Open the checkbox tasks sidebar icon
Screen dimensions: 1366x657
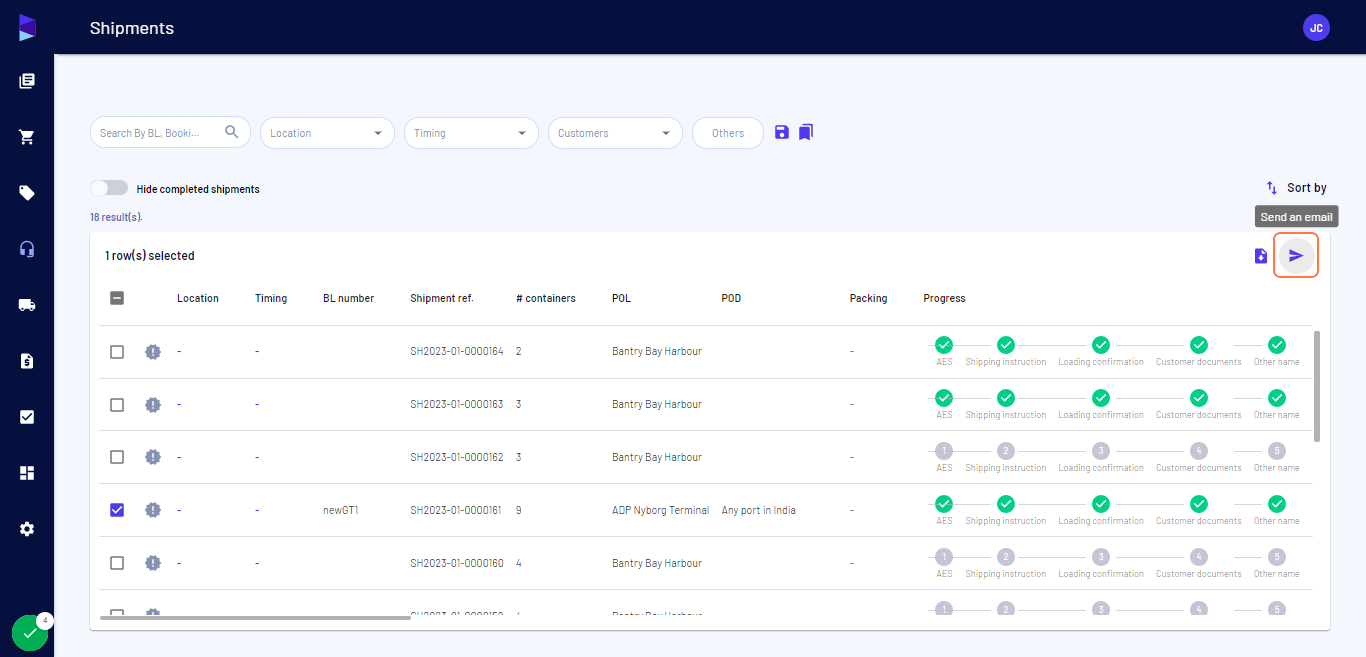coord(27,417)
